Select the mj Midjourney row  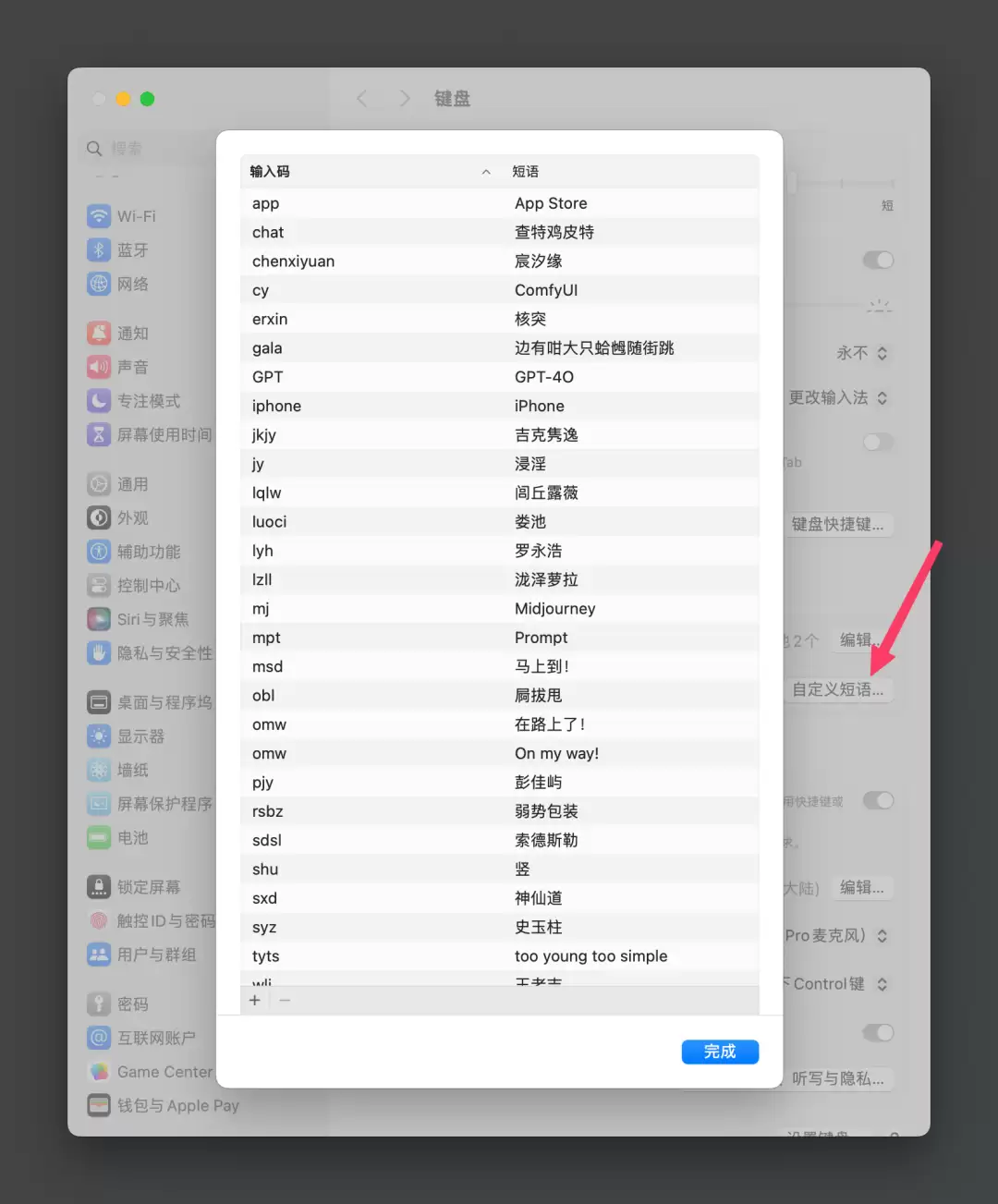click(500, 608)
